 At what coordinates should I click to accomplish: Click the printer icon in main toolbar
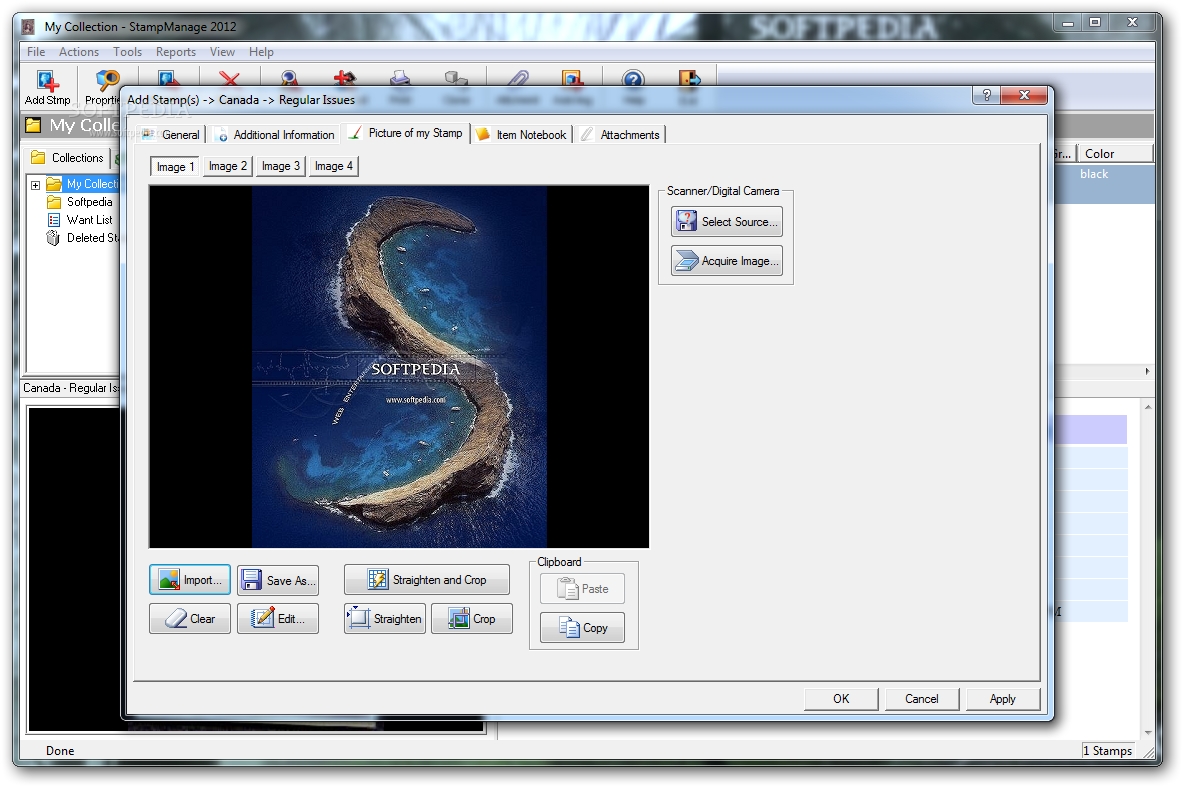[x=400, y=78]
